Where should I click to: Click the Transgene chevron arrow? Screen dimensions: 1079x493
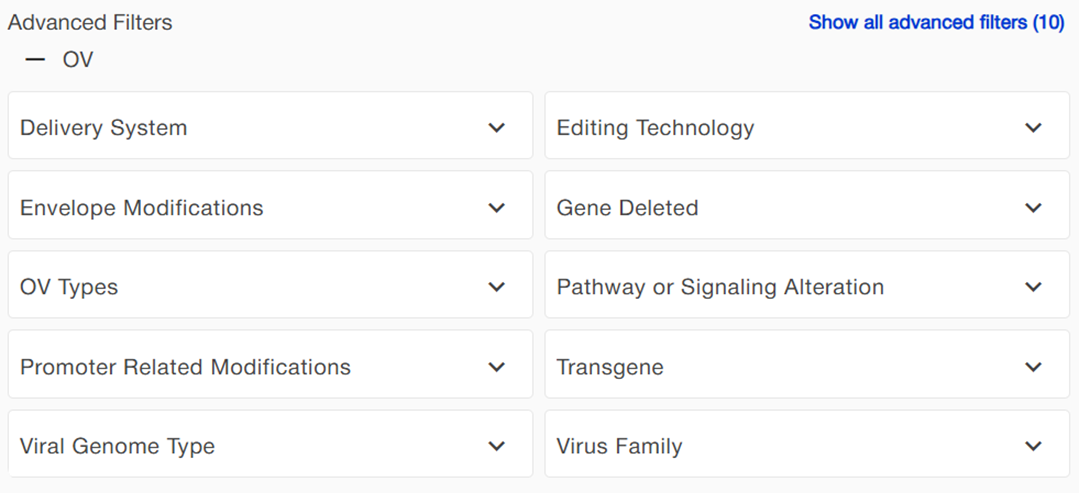pos(1033,367)
